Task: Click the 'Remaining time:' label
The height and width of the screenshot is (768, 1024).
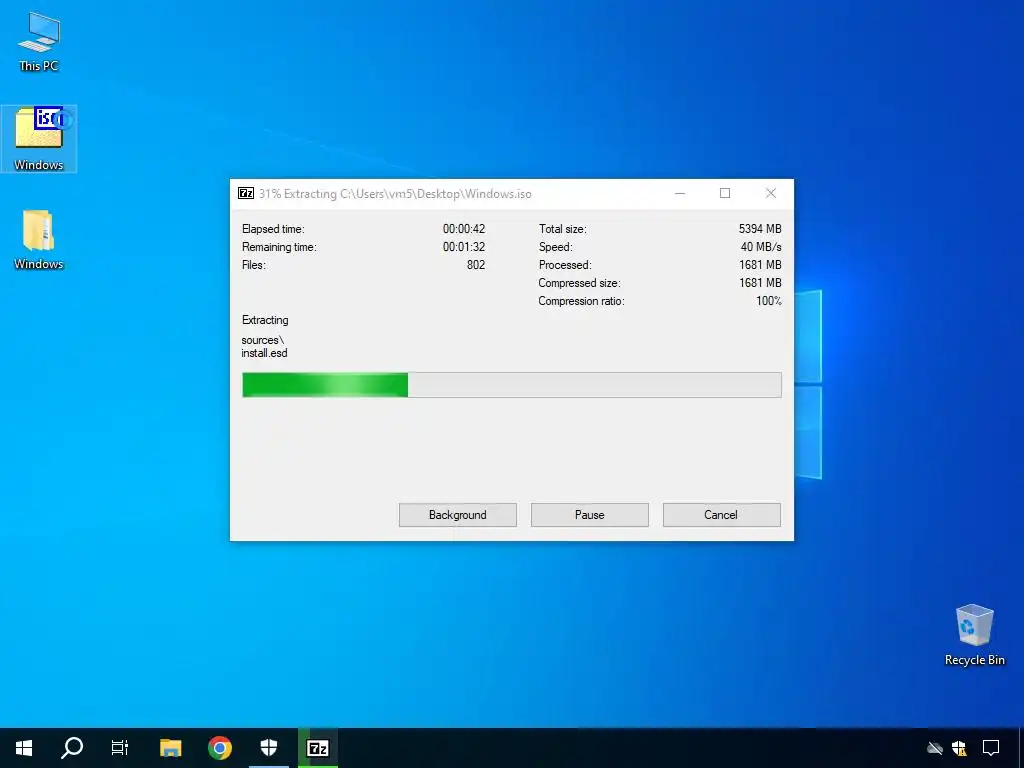Action: (279, 247)
